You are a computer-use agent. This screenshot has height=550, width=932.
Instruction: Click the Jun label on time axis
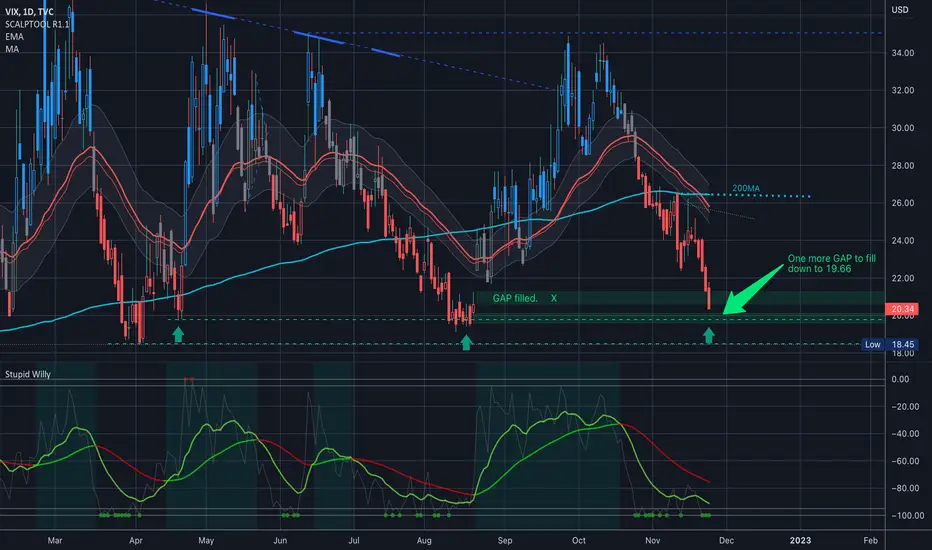pyautogui.click(x=280, y=540)
